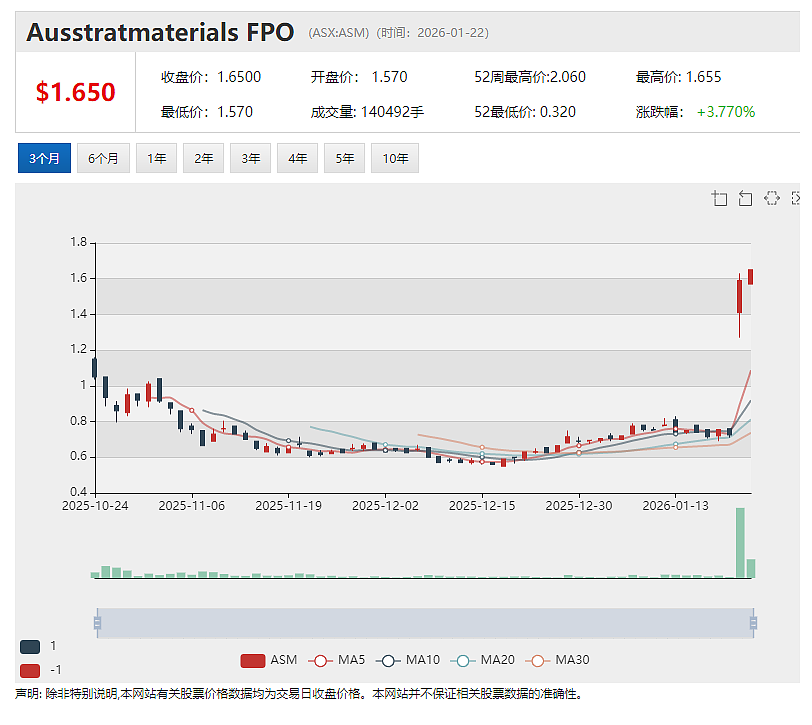Click the 成交量: 140492手 value
This screenshot has width=812, height=725.
(x=367, y=112)
